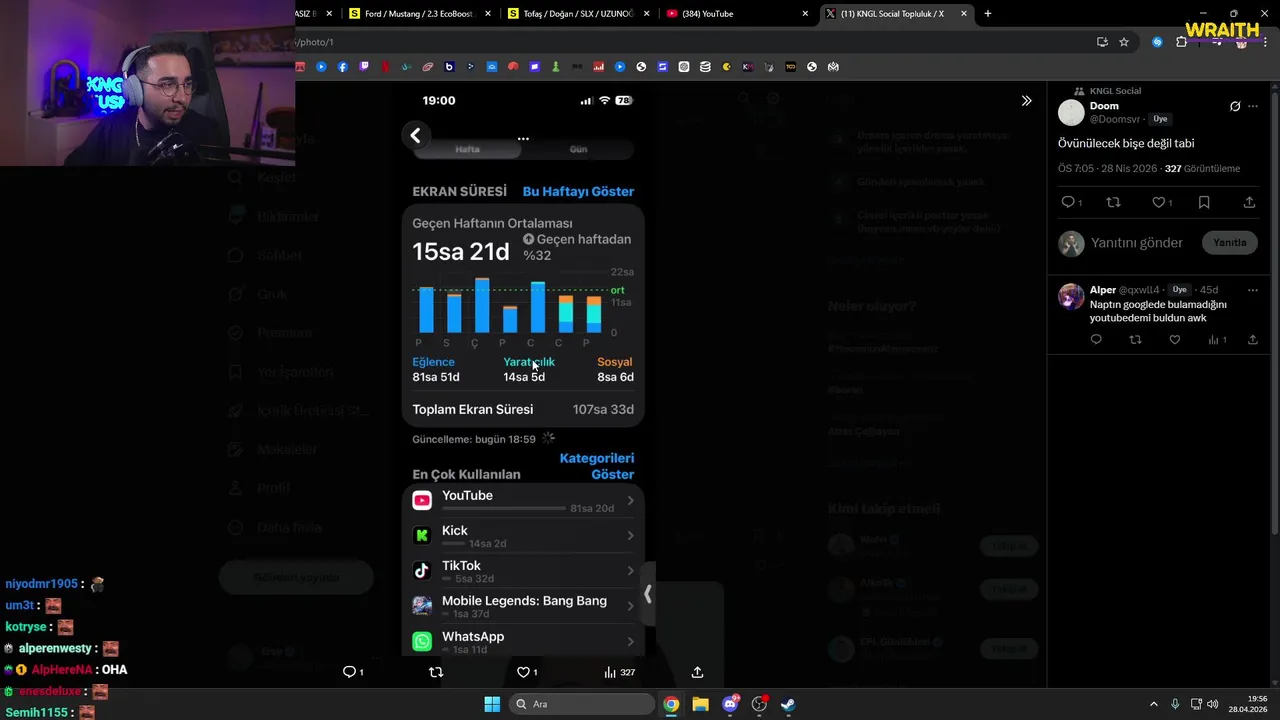Open the @Doomsvr handle link
Screen dimensions: 1280x720
point(1115,119)
